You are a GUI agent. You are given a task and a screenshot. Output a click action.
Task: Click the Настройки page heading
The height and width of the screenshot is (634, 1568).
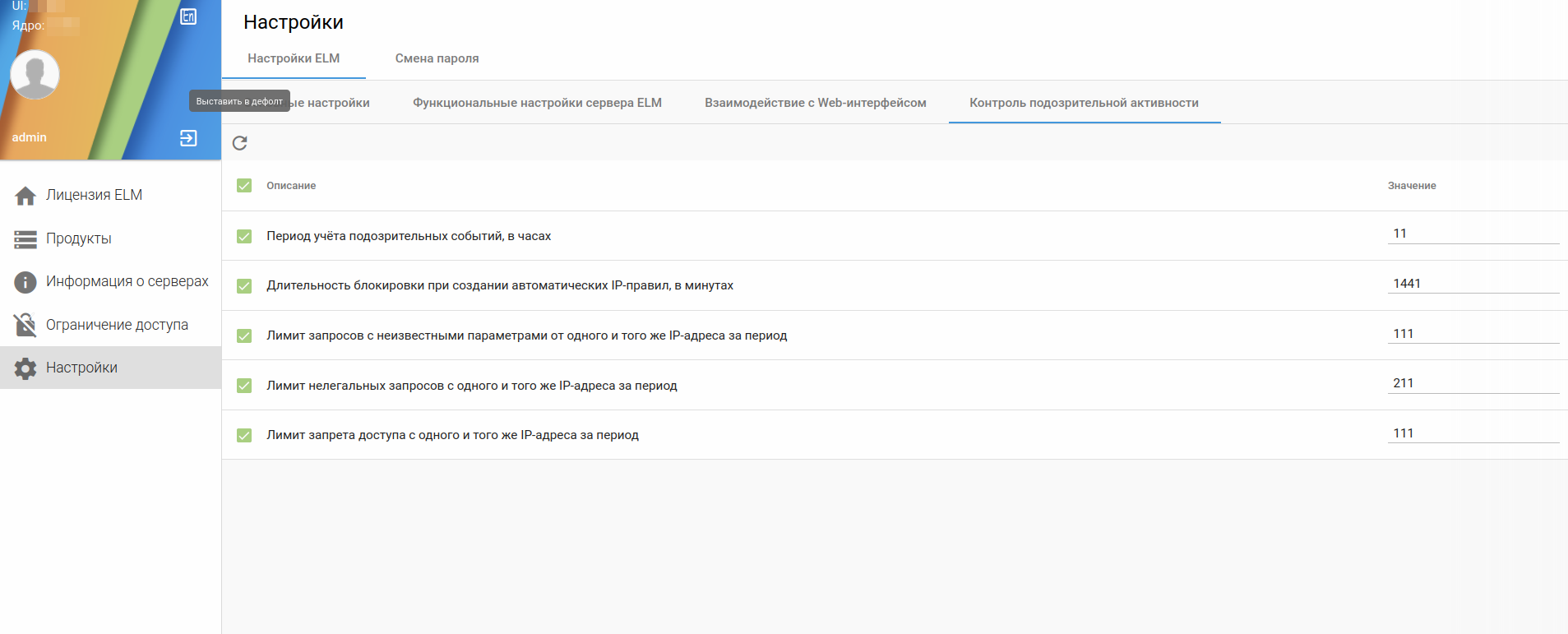pos(294,22)
